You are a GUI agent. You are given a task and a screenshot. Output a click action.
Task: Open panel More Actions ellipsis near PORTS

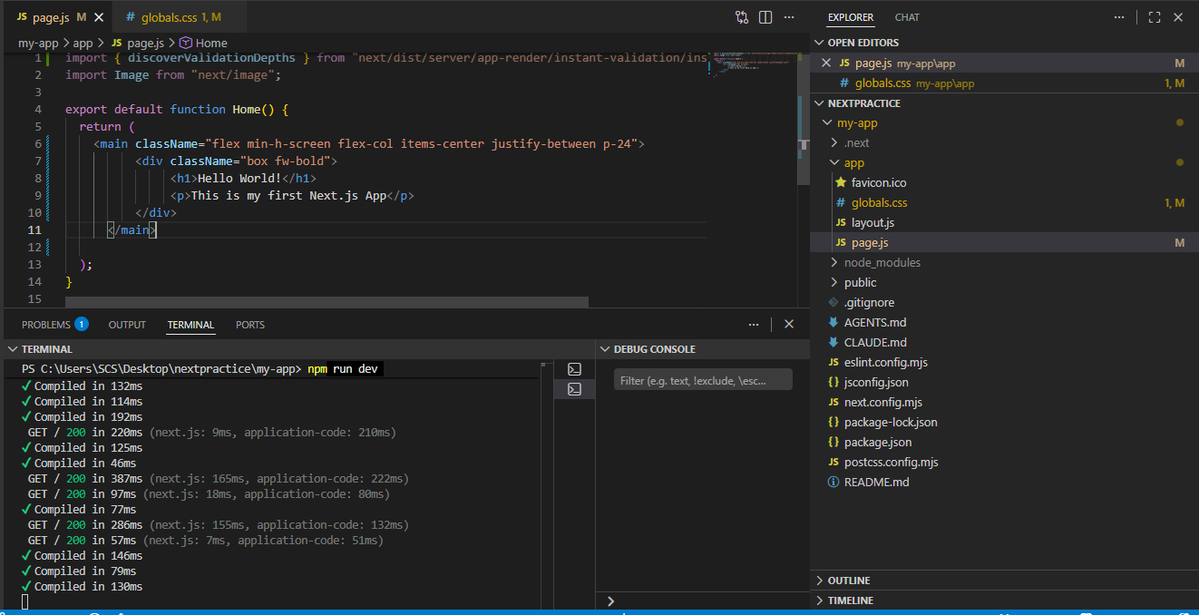pos(753,324)
